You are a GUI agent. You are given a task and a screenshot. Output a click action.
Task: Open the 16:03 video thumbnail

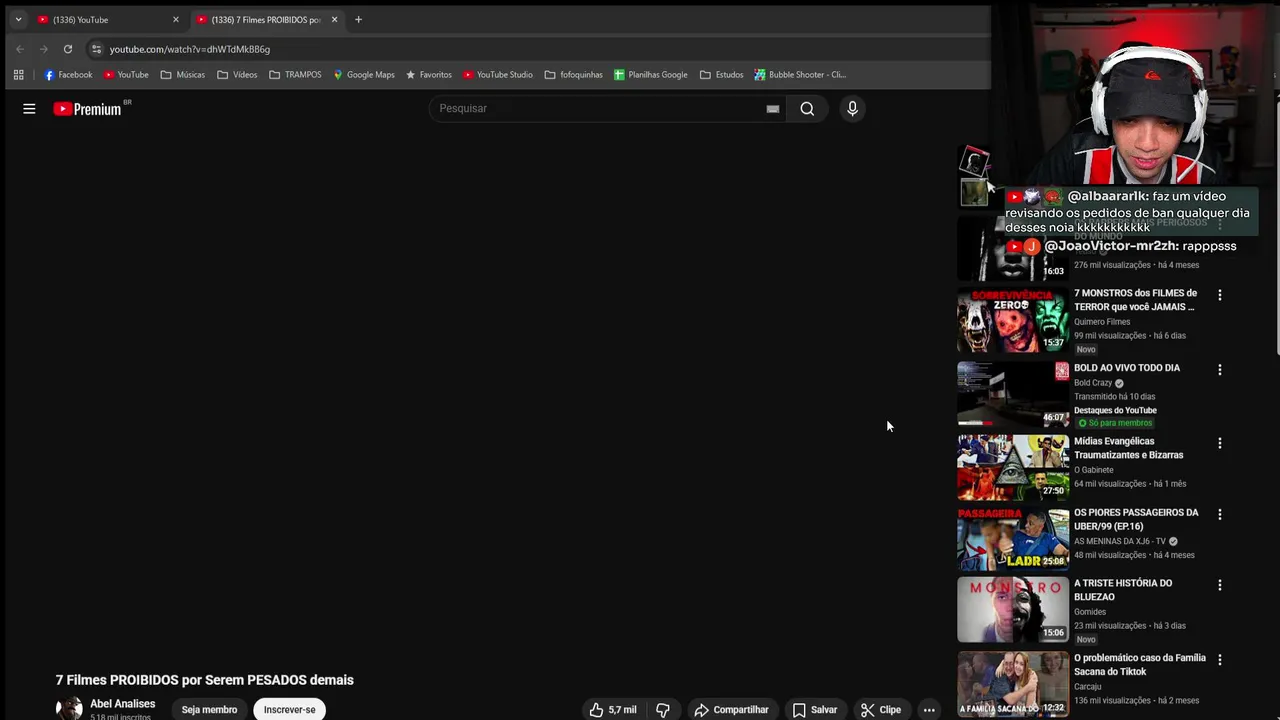coord(1013,250)
